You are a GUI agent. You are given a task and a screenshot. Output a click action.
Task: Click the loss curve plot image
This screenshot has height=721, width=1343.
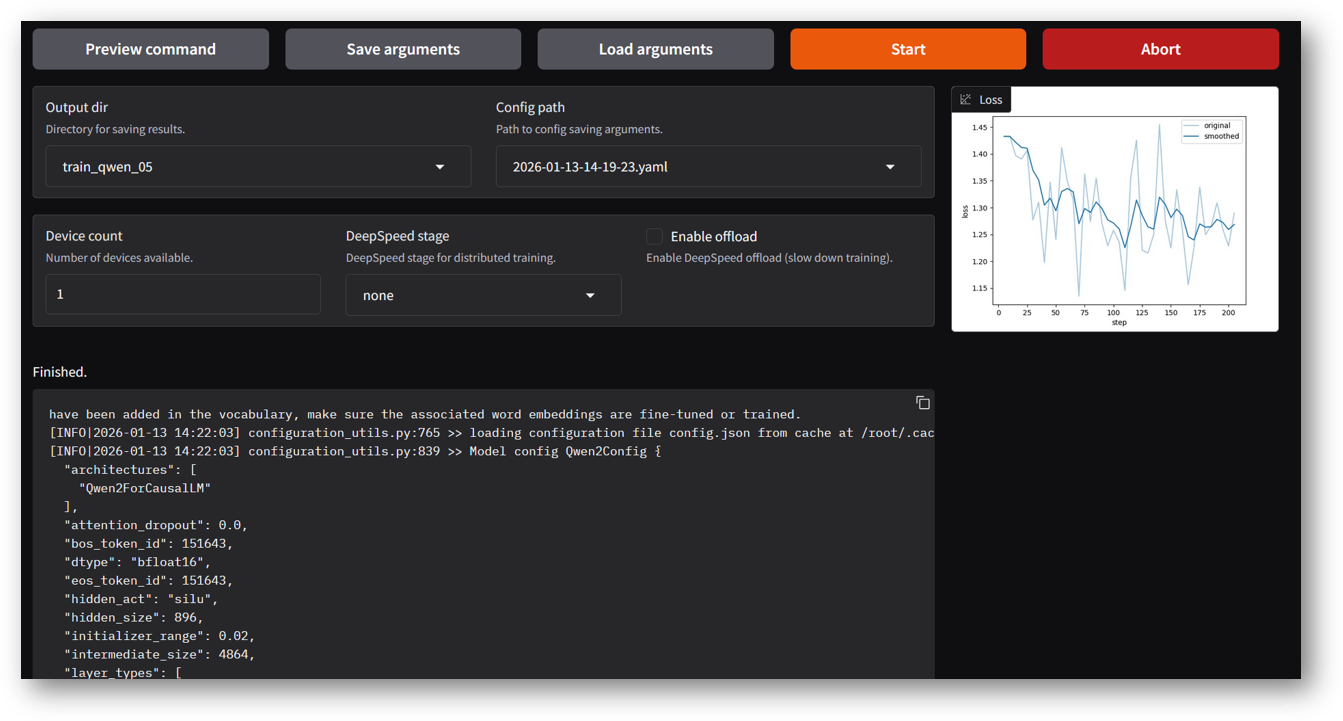(x=1115, y=215)
